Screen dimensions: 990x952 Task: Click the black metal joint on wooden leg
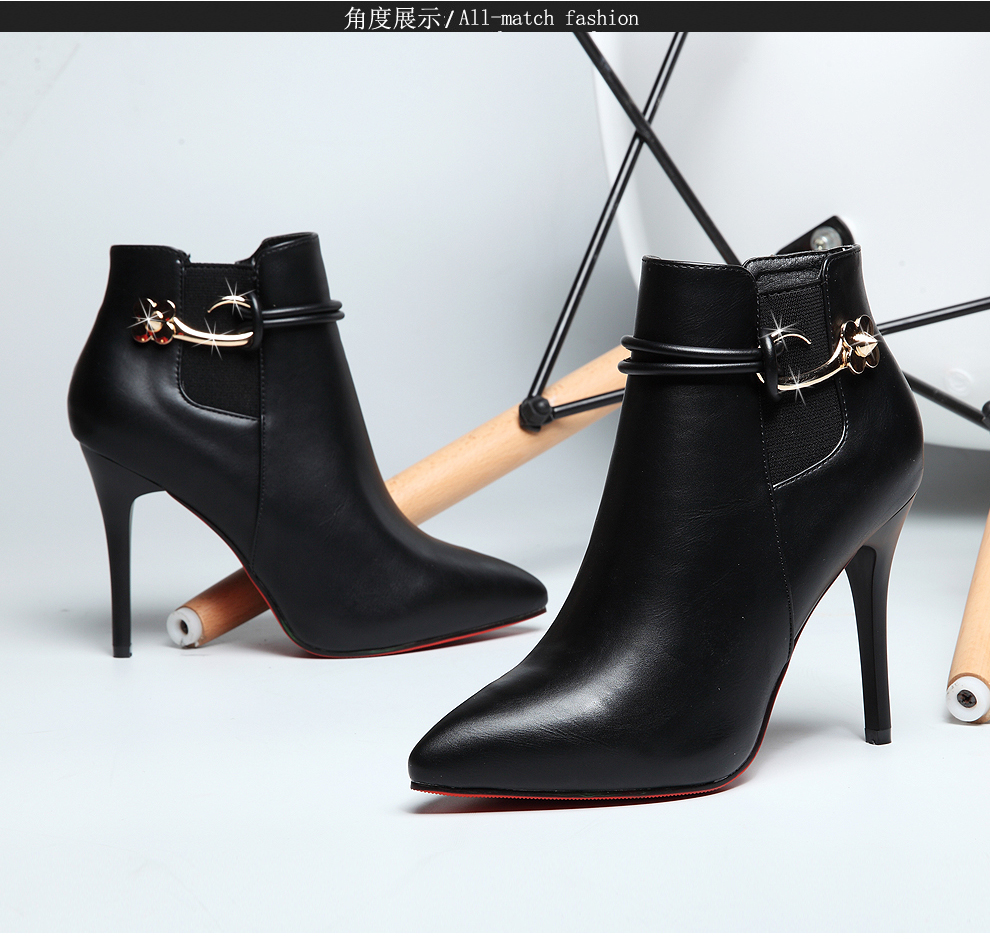tap(536, 412)
